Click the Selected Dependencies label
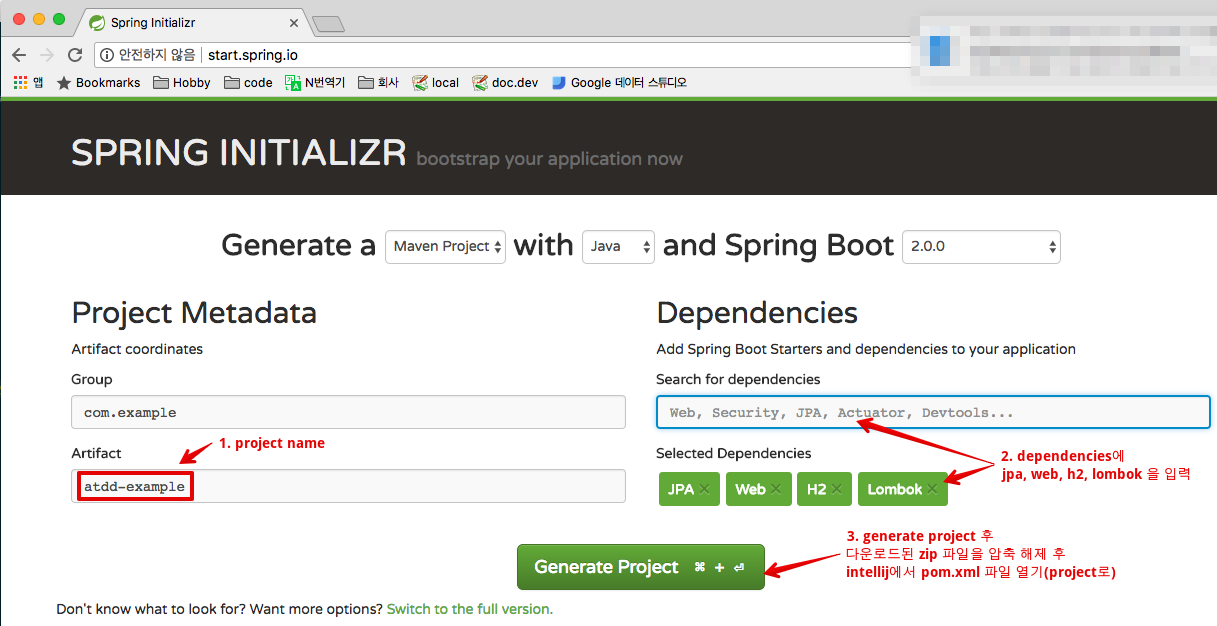The image size is (1217, 626). pyautogui.click(x=734, y=453)
